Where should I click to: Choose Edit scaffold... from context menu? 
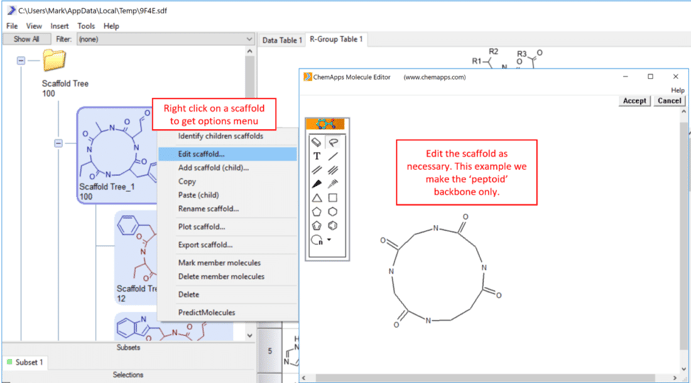227,154
